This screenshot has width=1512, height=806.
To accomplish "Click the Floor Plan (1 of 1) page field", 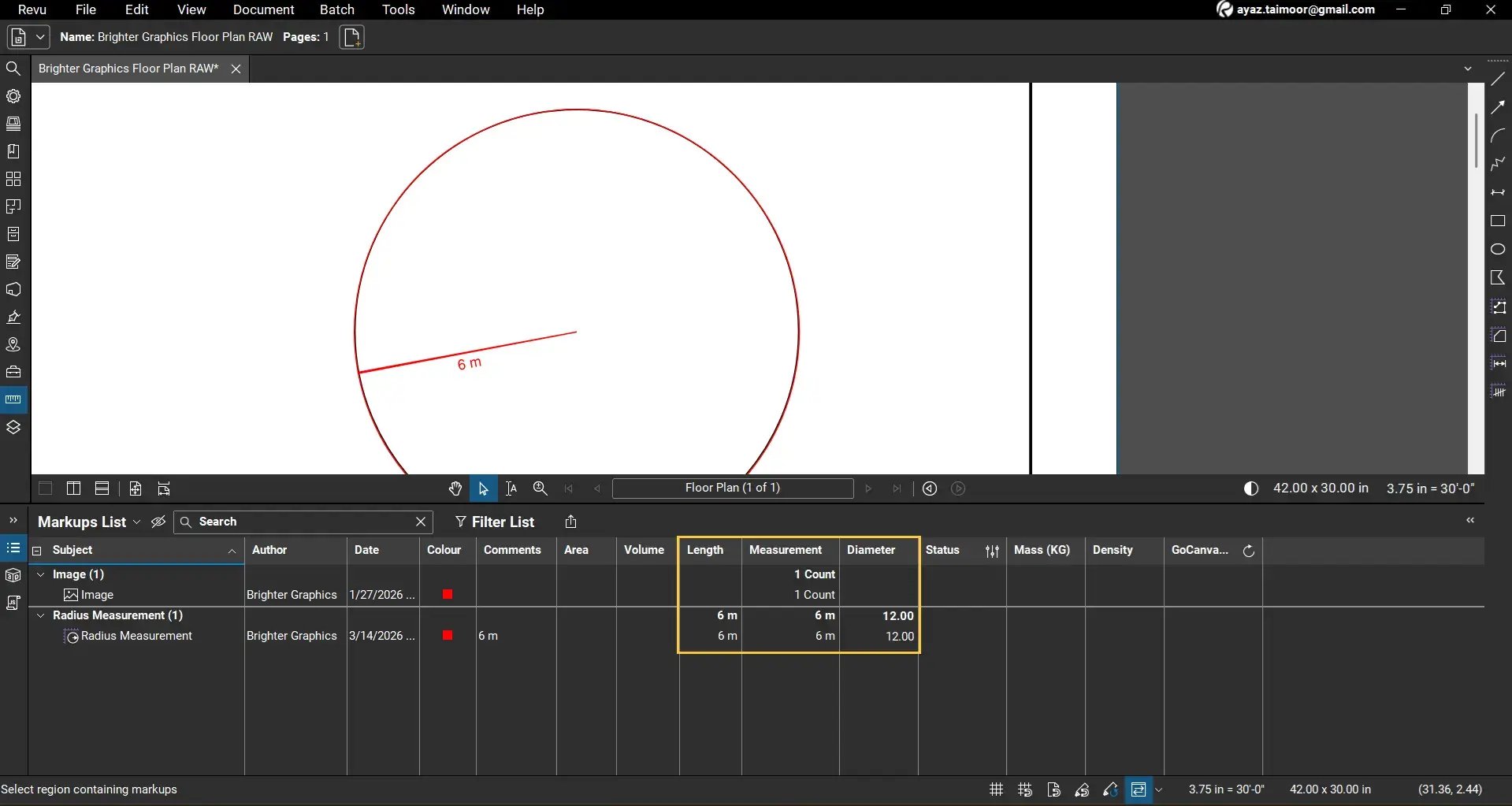I will pyautogui.click(x=734, y=488).
